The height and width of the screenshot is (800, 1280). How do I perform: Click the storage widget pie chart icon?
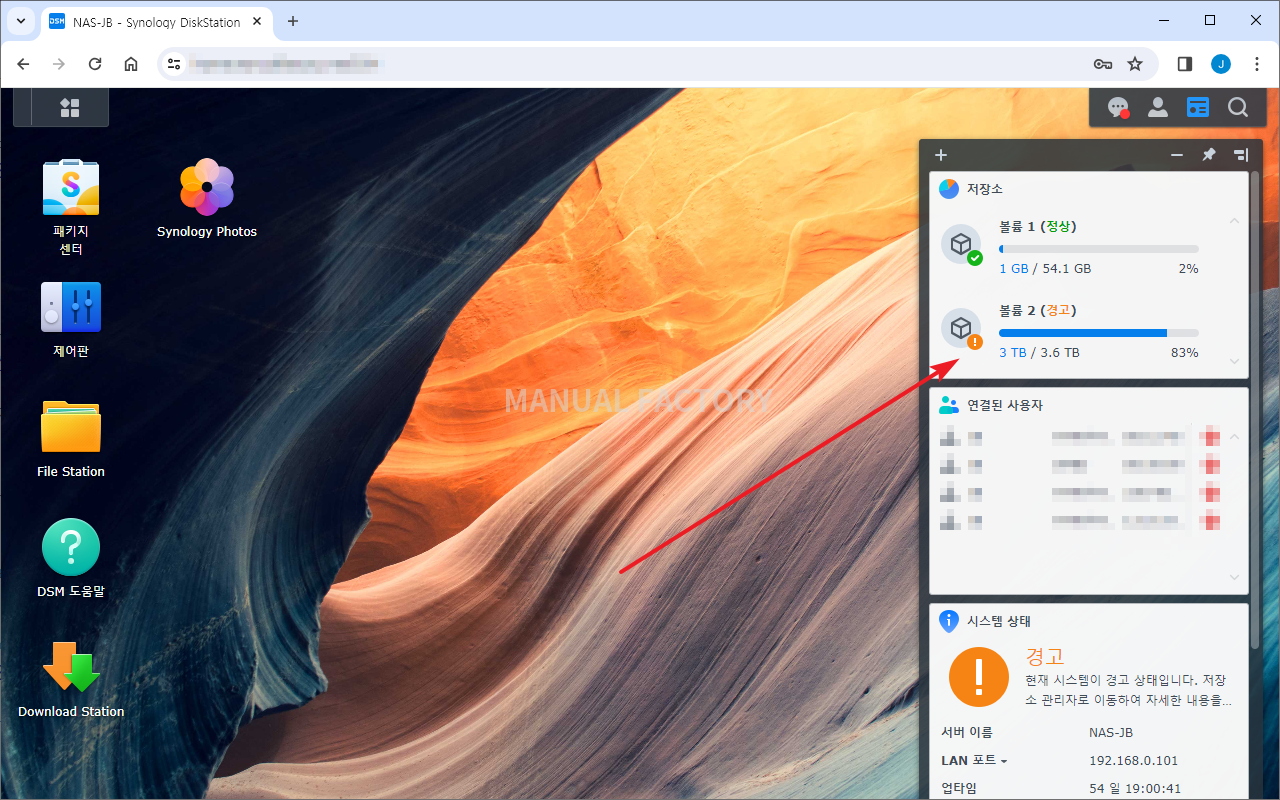pyautogui.click(x=949, y=189)
